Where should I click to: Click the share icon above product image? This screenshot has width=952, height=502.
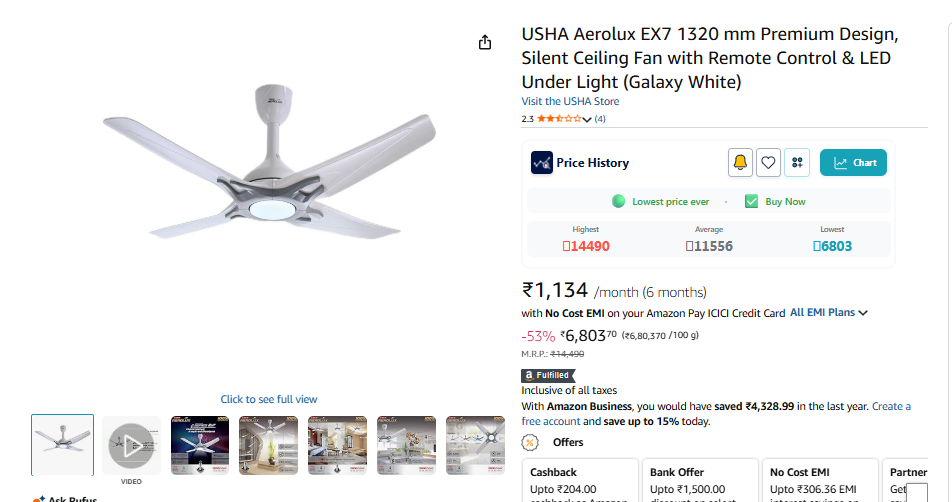pyautogui.click(x=484, y=42)
